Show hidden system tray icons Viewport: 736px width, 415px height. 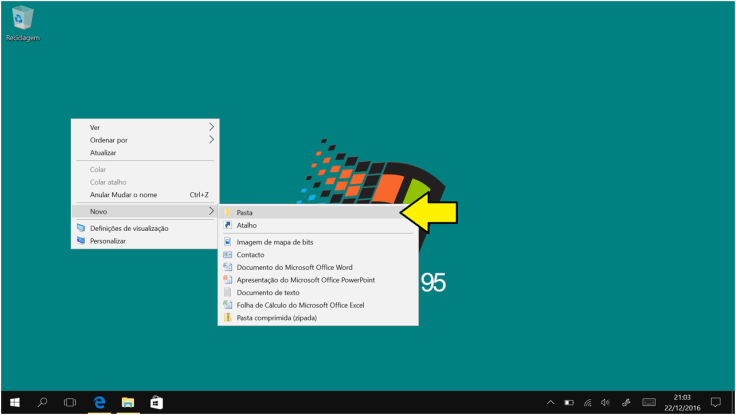[x=551, y=402]
